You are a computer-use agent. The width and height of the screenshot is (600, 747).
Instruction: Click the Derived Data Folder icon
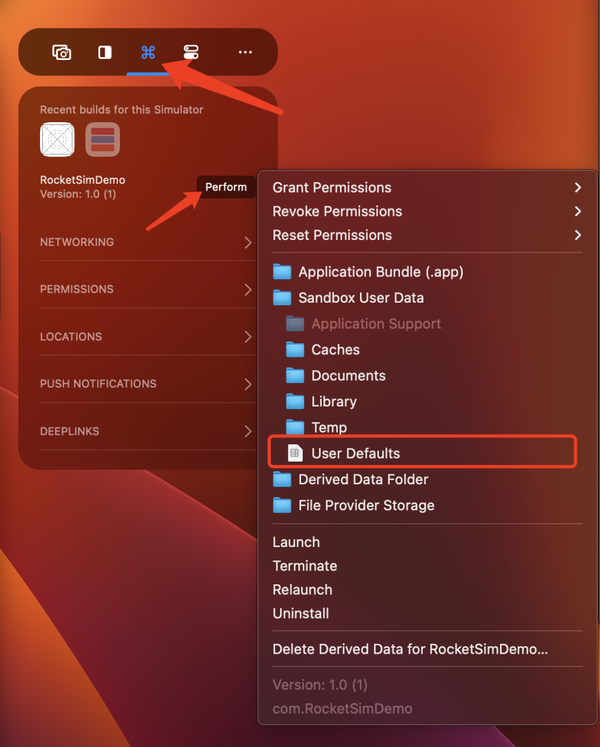coord(282,479)
